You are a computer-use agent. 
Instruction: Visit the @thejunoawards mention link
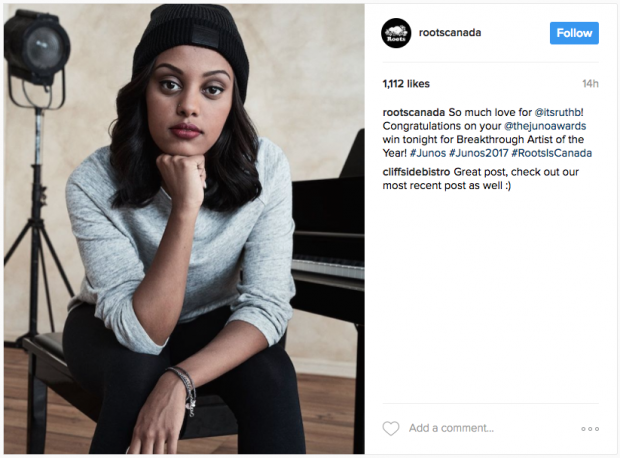pyautogui.click(x=545, y=126)
